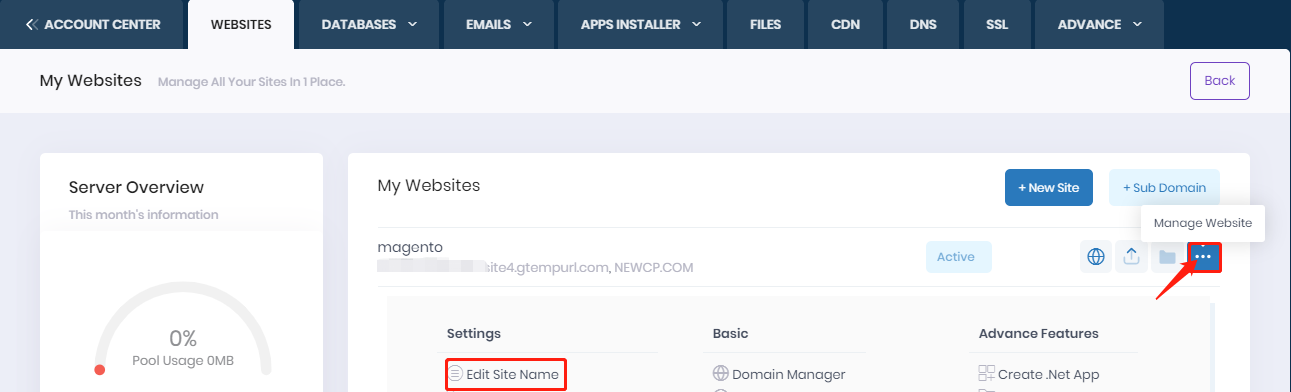Click the Basic column heading
Screen dimensions: 1291x392
coord(730,333)
